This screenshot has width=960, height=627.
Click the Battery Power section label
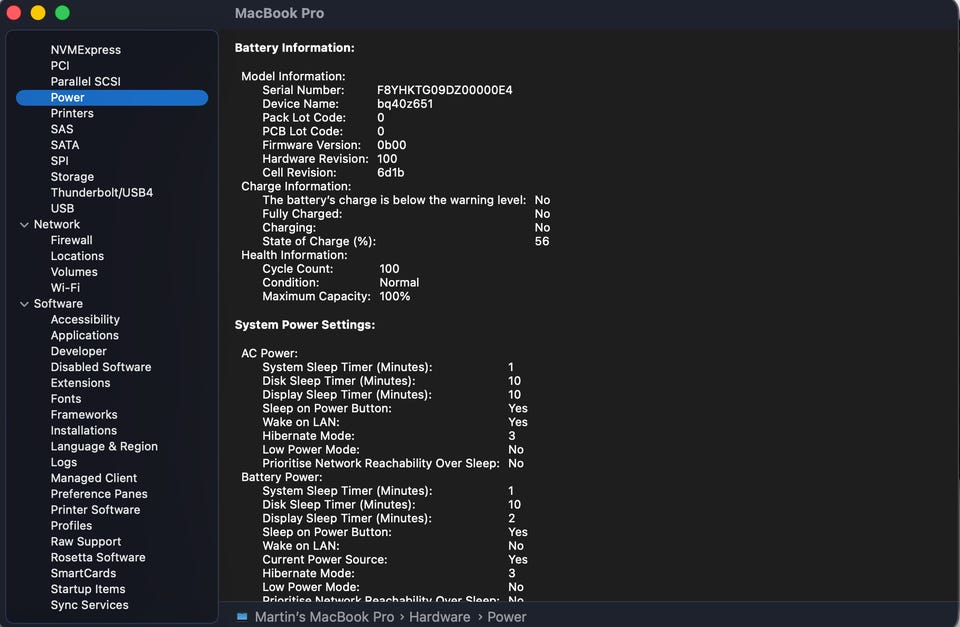pos(282,477)
